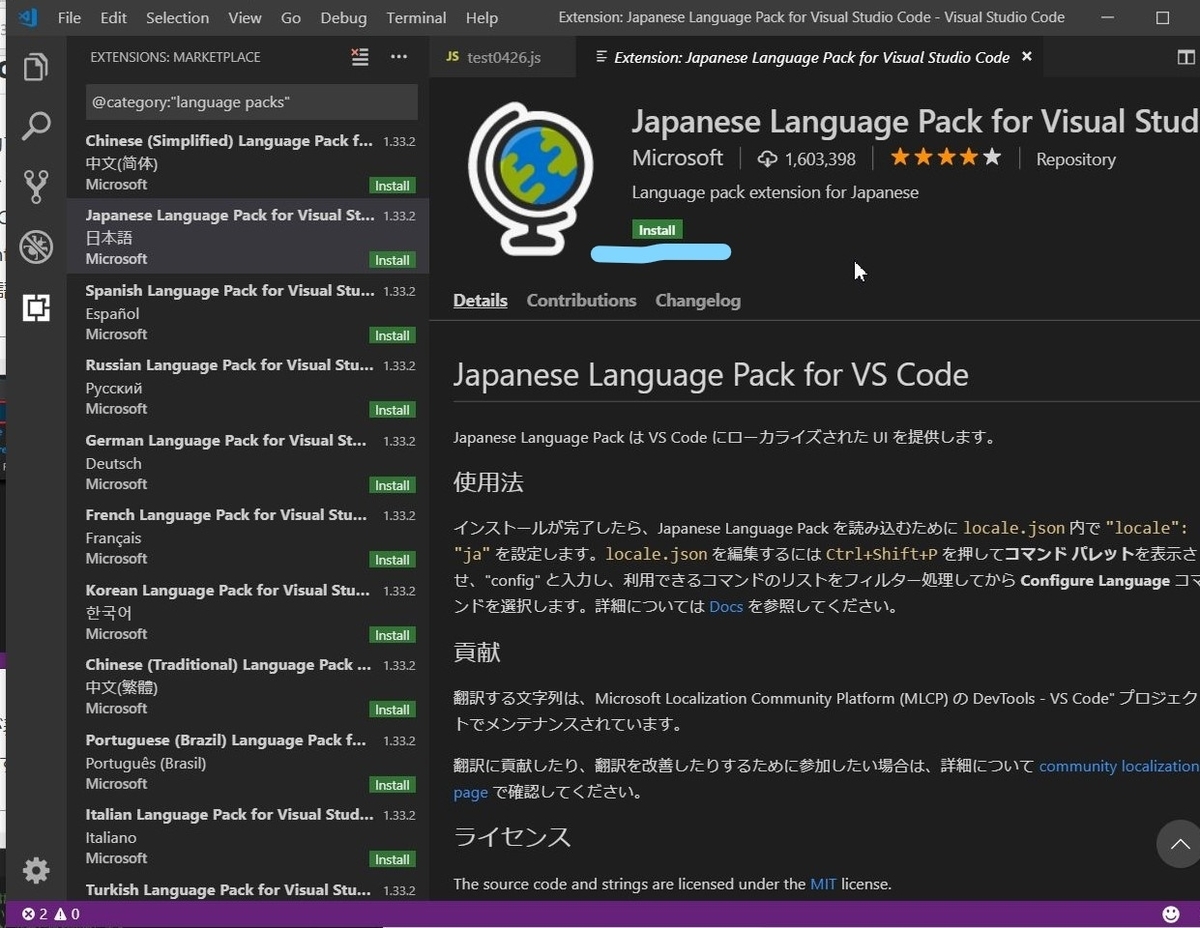1200x928 pixels.
Task: Click the download count 1,603,398
Action: click(807, 159)
